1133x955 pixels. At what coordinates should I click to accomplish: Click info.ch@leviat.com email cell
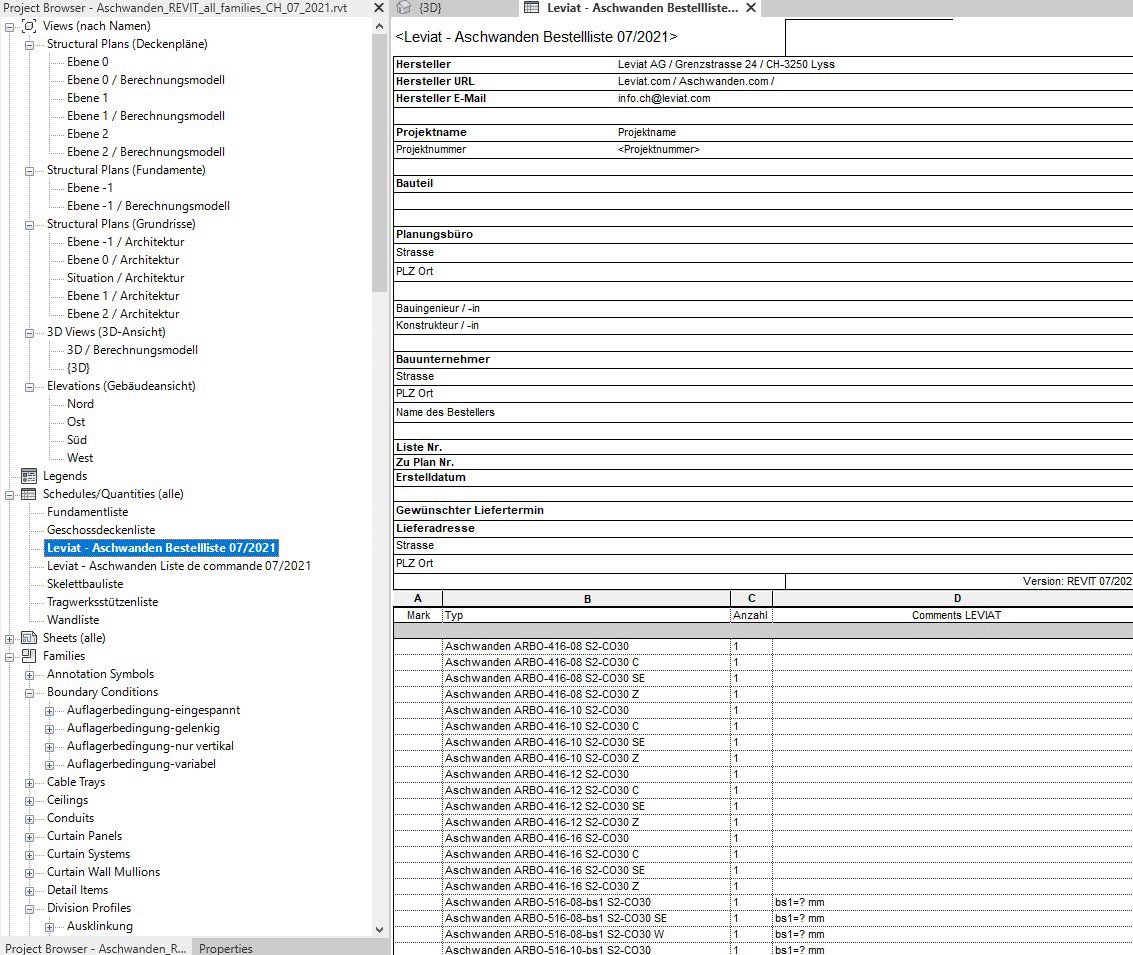click(x=664, y=98)
